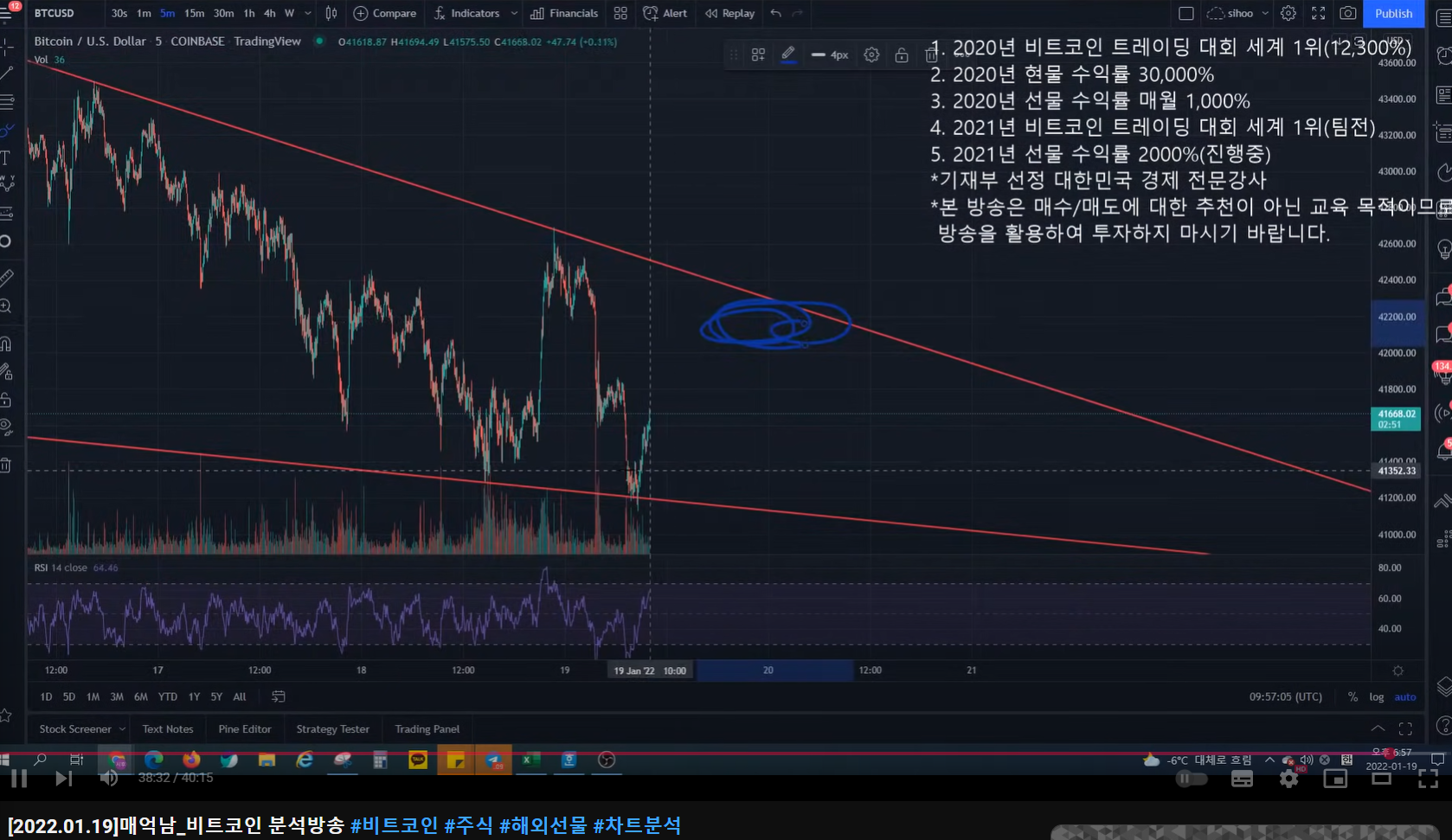
Task: Open drawing templates icon in floating toolbar
Action: (758, 55)
